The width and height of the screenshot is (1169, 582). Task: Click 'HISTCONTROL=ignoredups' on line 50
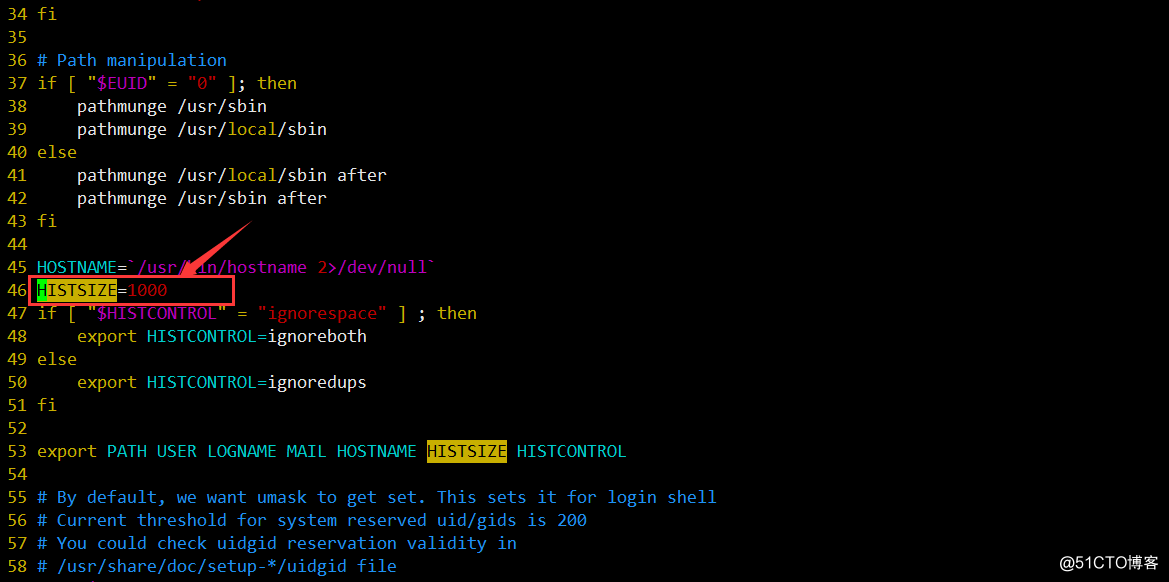[x=256, y=382]
